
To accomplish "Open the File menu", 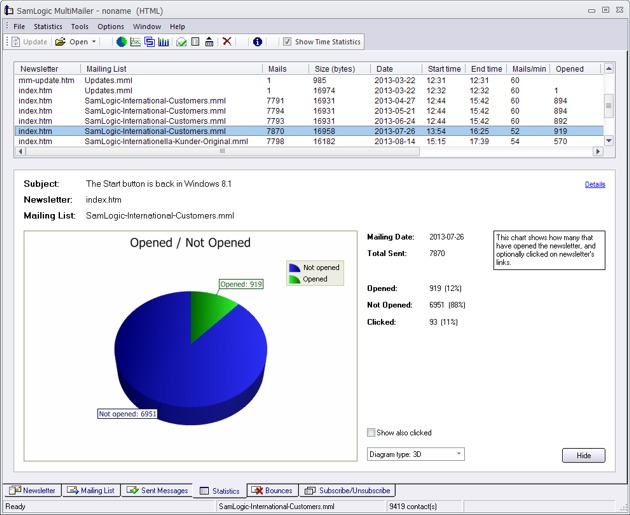I will point(19,27).
